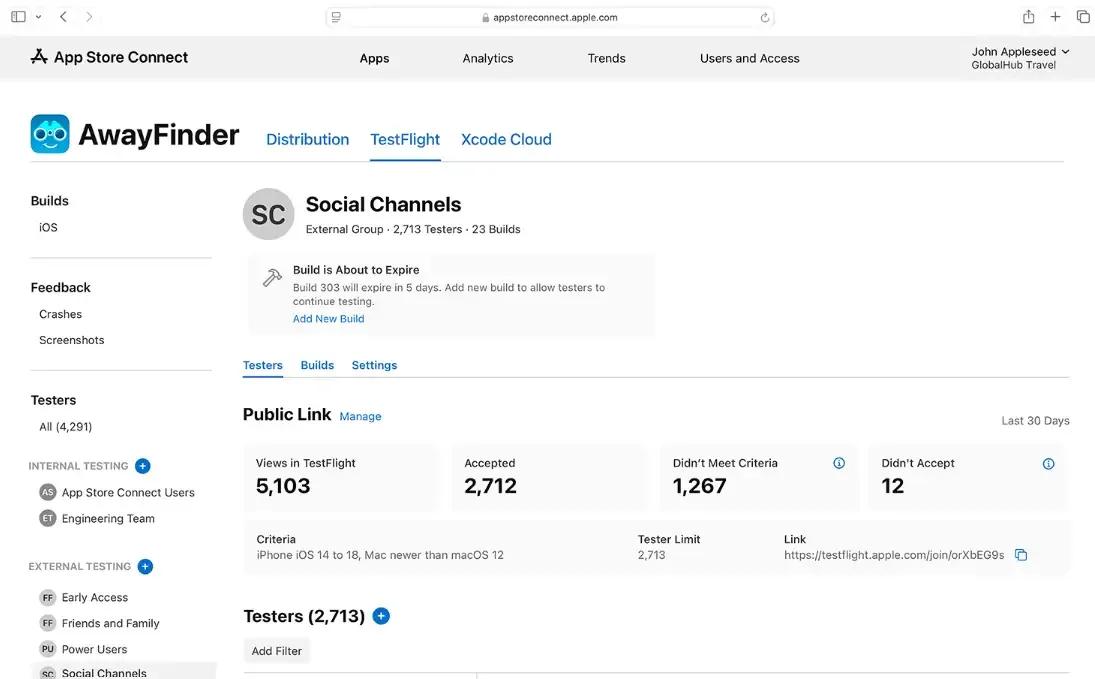Switch to the Distribution tab

point(307,140)
